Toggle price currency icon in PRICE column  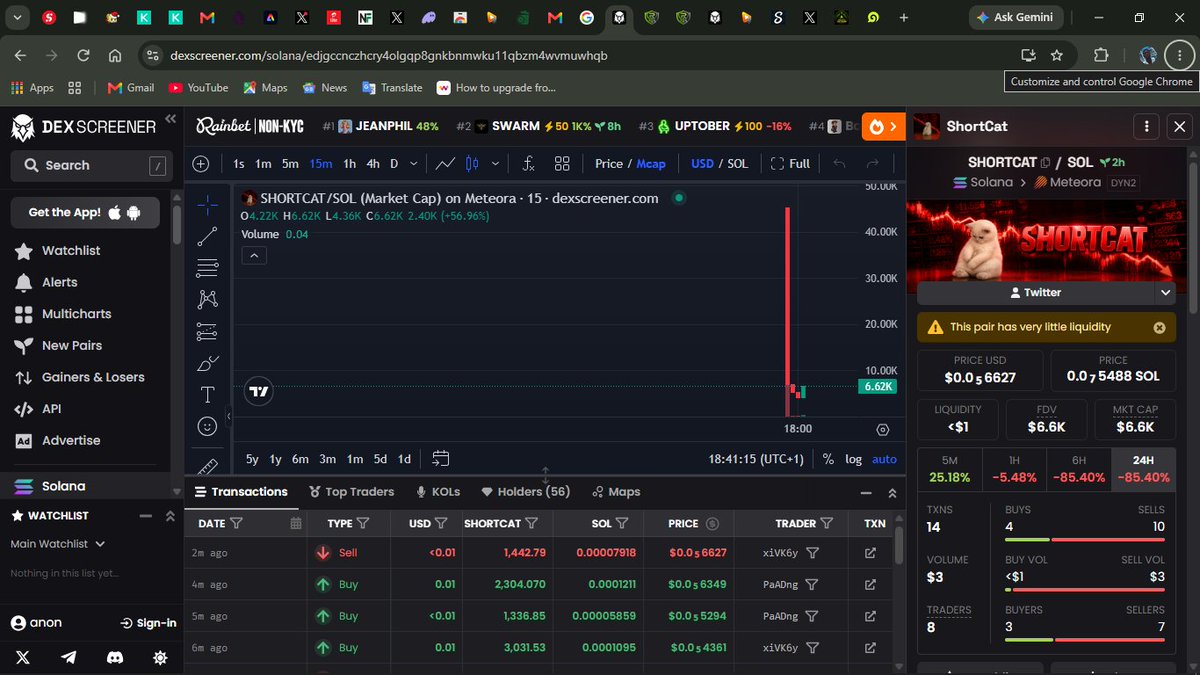click(x=712, y=523)
